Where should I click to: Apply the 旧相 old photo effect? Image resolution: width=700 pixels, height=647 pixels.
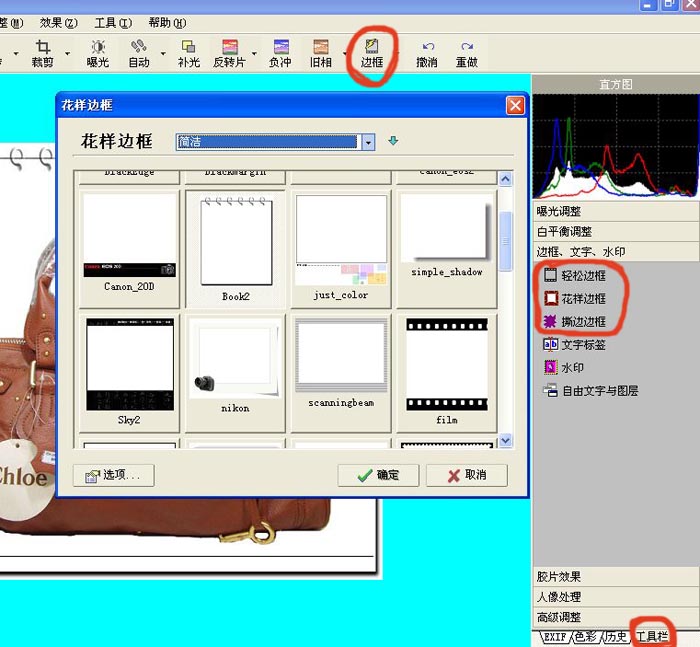[321, 54]
